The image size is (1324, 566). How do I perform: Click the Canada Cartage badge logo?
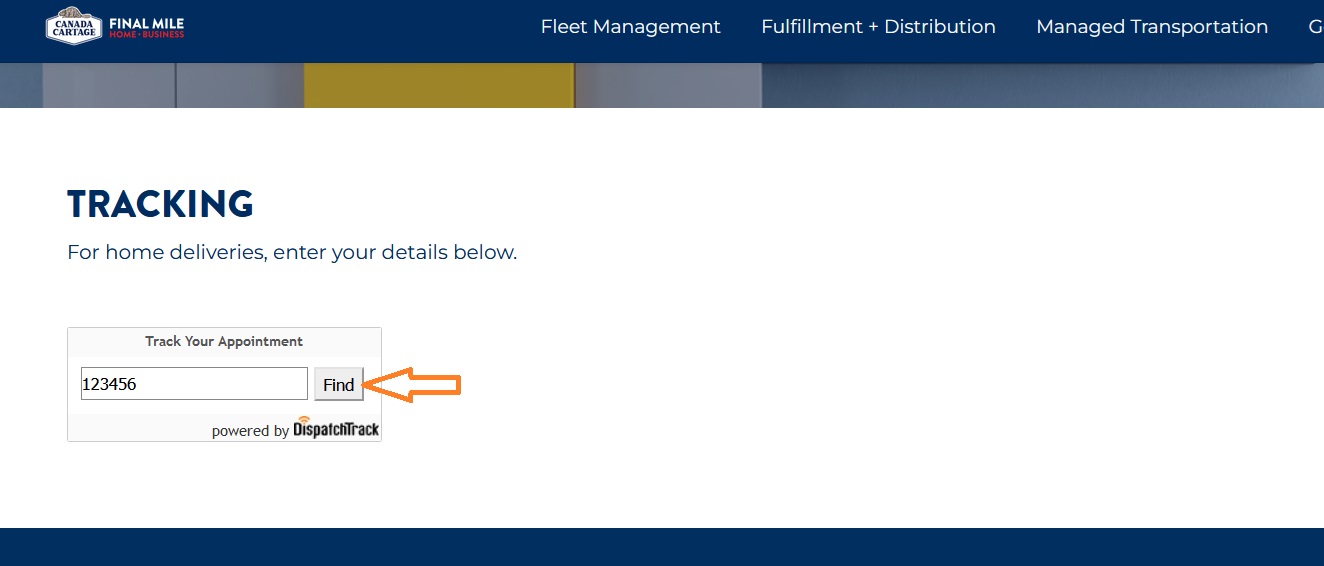coord(74,27)
